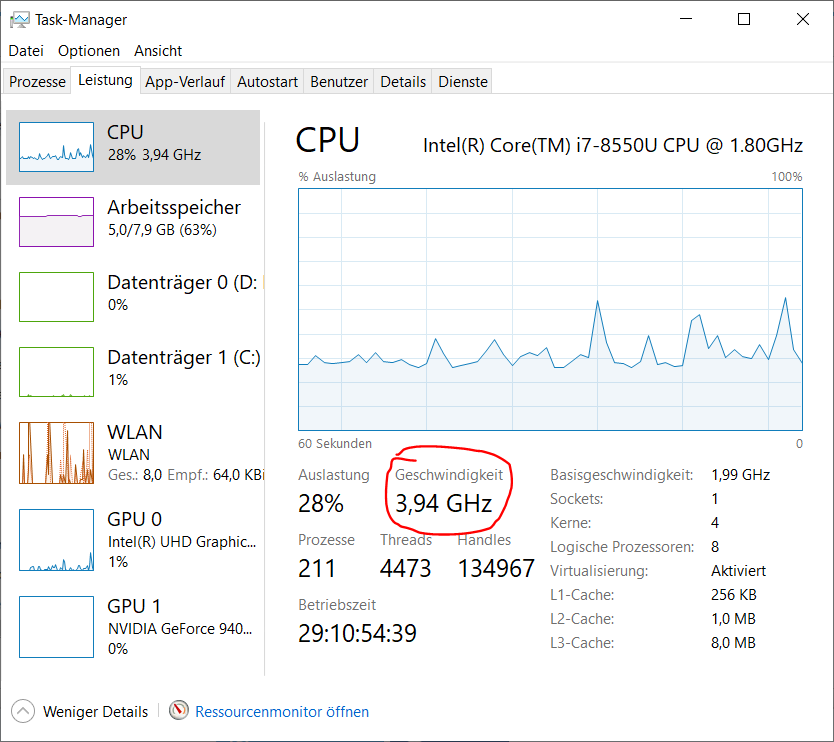Switch to the Prozesse tab
This screenshot has height=742, width=834.
tap(37, 81)
